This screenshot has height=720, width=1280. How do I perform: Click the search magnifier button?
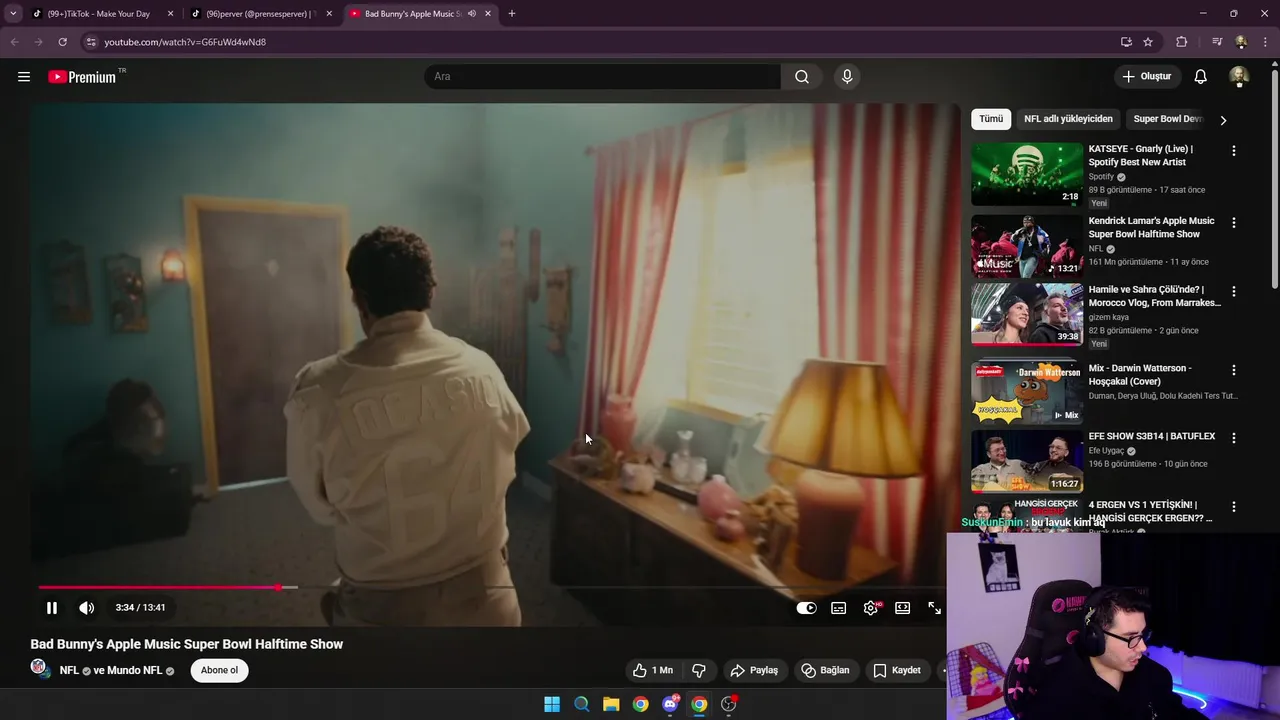802,77
